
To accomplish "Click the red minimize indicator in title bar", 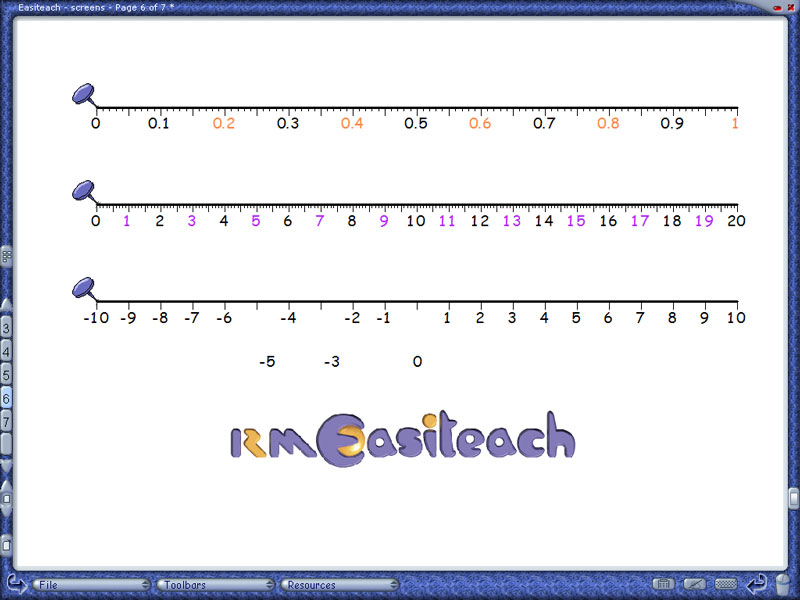I will pyautogui.click(x=778, y=8).
